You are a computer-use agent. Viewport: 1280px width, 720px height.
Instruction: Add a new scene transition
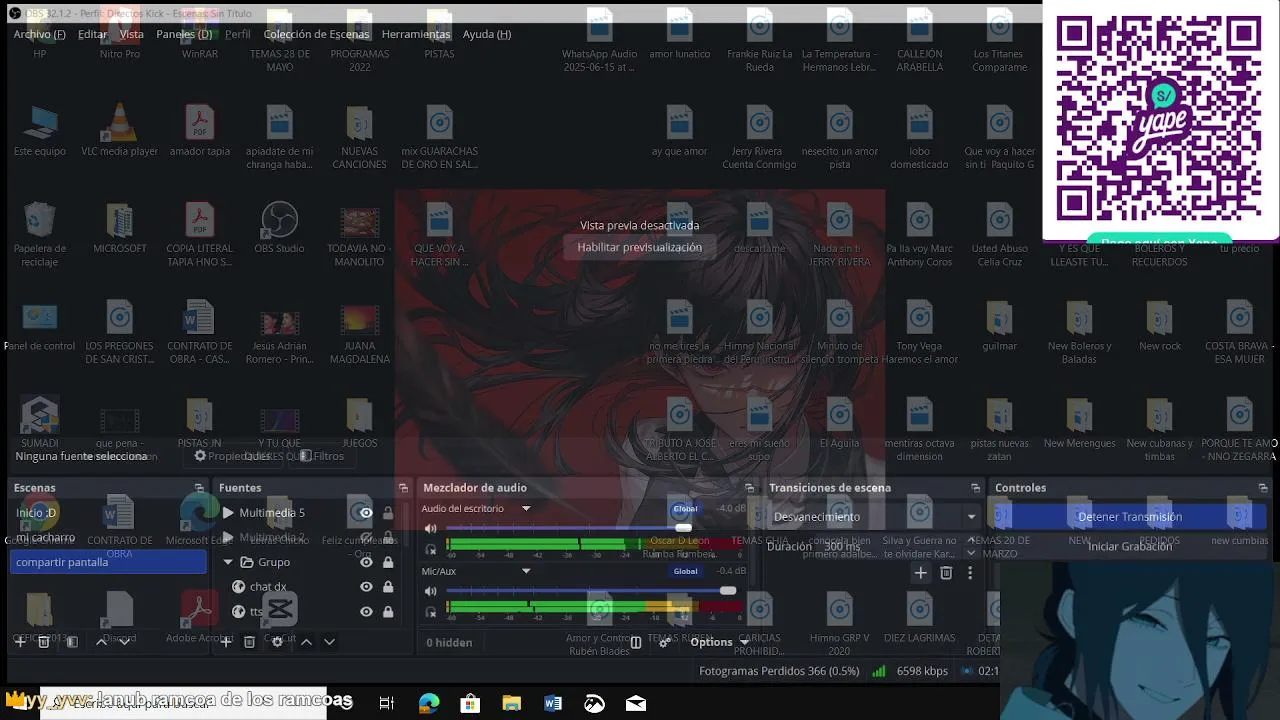(x=920, y=573)
